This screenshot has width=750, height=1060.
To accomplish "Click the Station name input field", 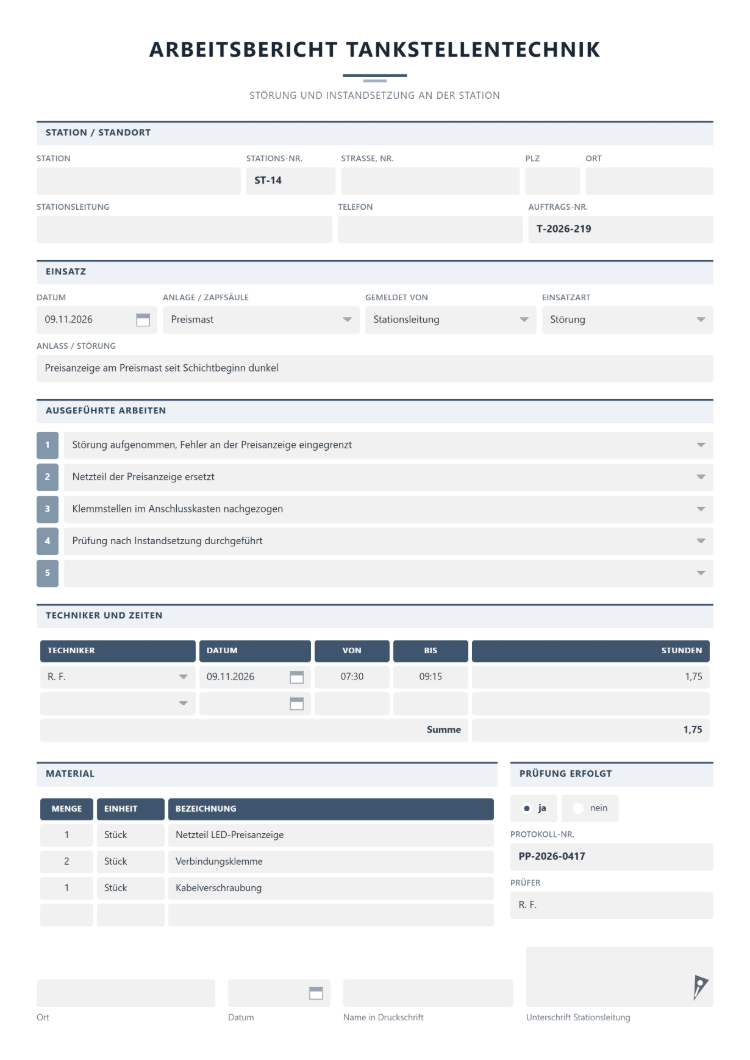I will 139,181.
